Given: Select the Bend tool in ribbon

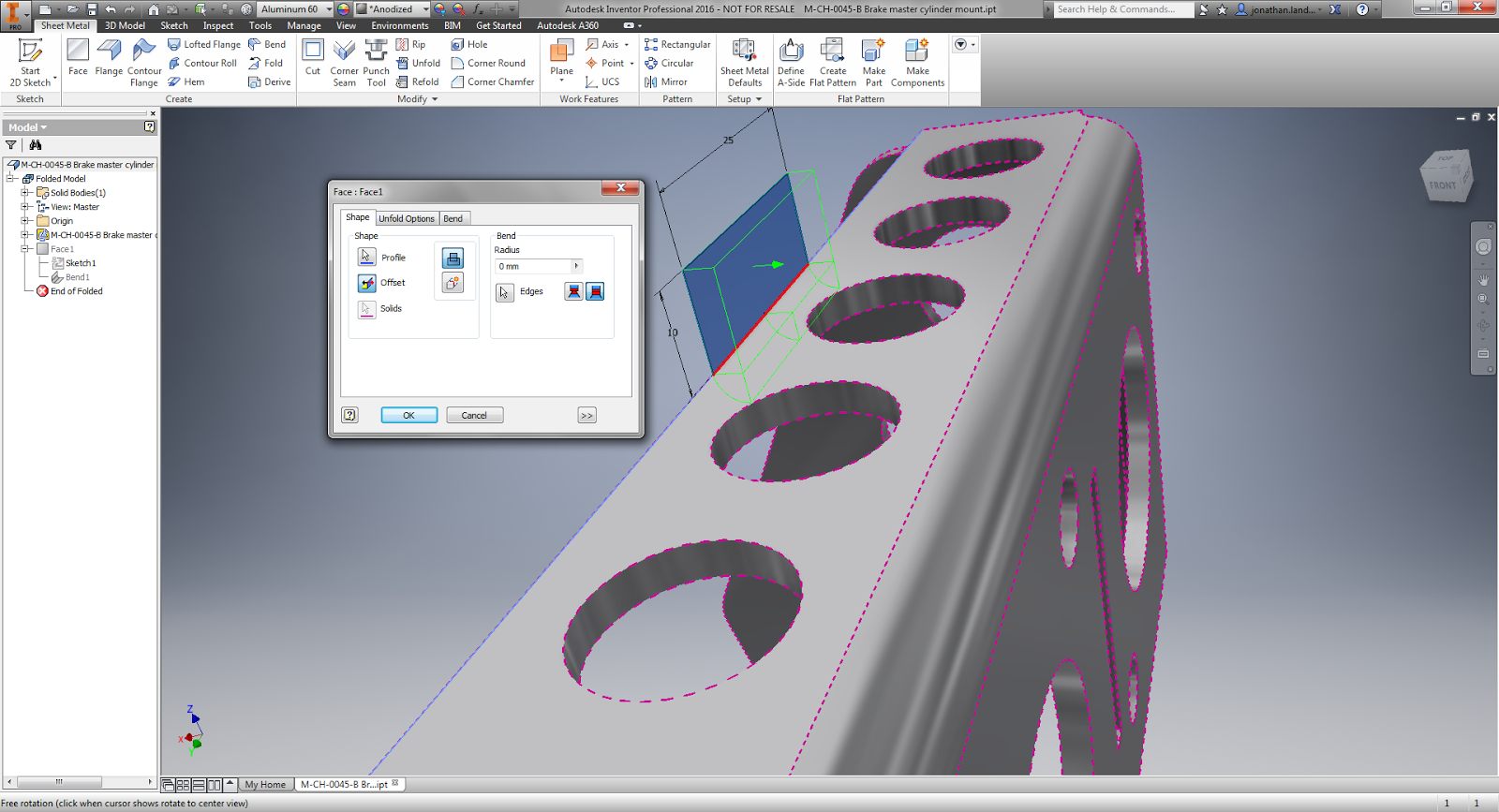Looking at the screenshot, I should (267, 44).
